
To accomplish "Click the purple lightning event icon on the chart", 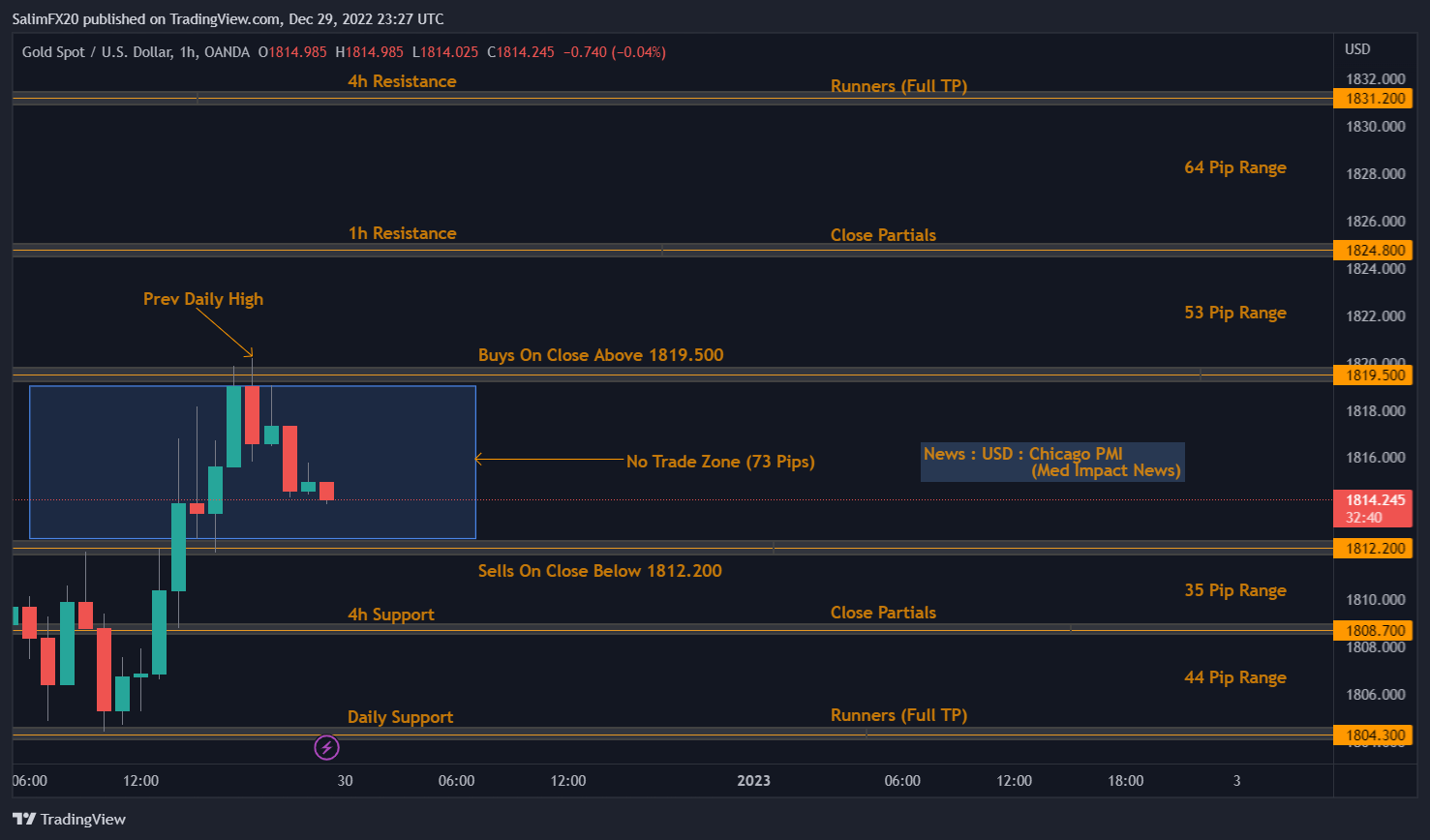I will click(x=326, y=747).
